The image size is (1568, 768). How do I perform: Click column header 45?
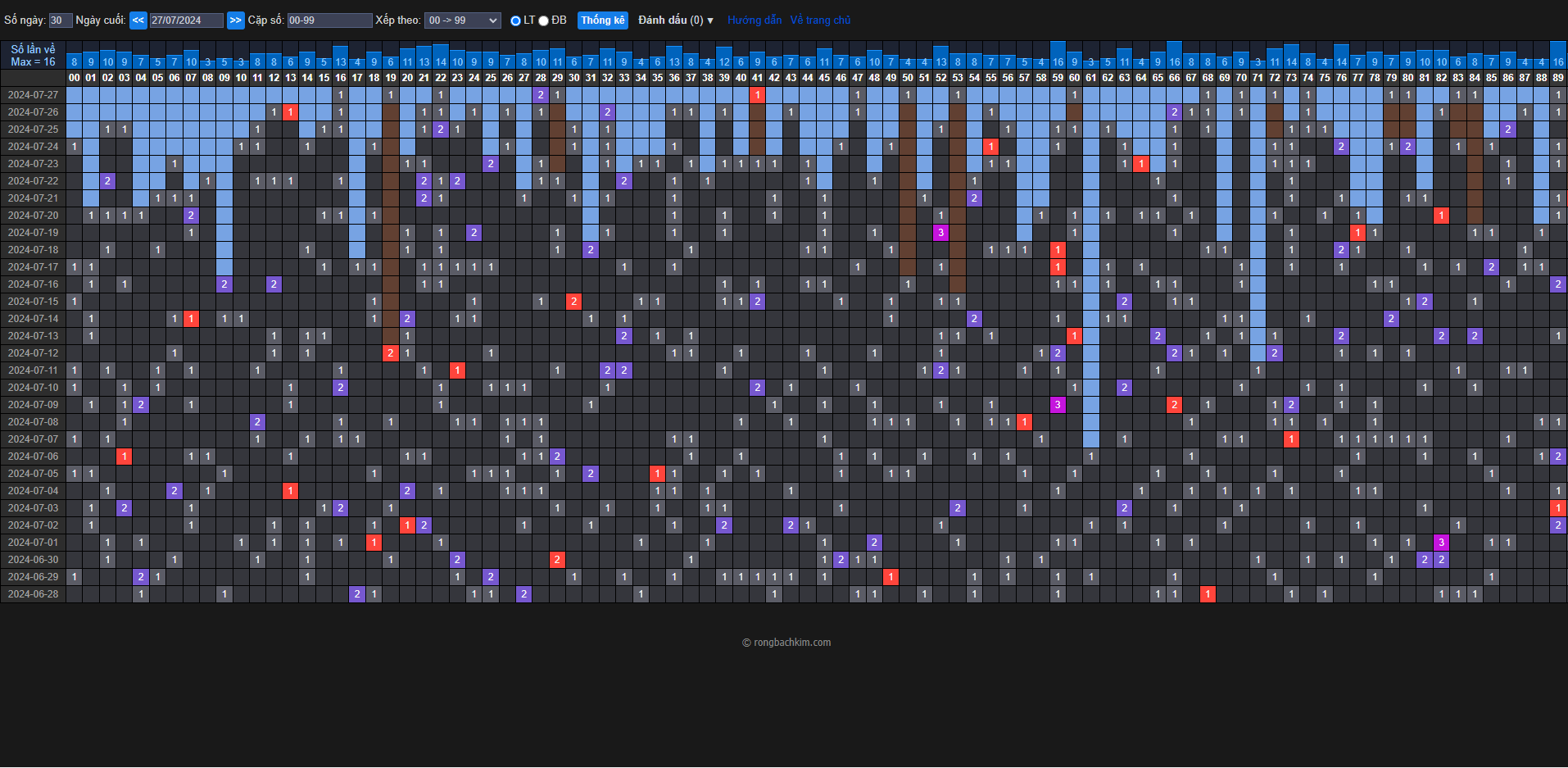824,78
